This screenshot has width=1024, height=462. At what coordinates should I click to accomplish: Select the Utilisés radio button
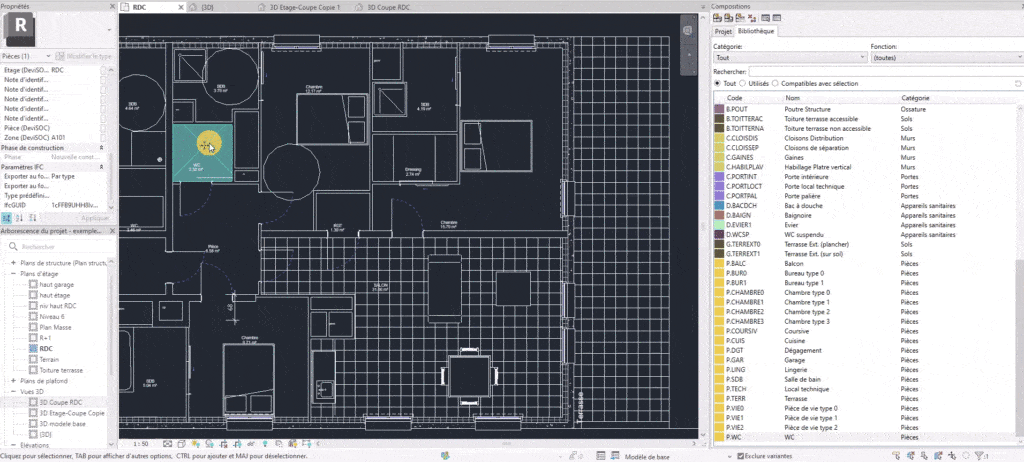(x=743, y=84)
